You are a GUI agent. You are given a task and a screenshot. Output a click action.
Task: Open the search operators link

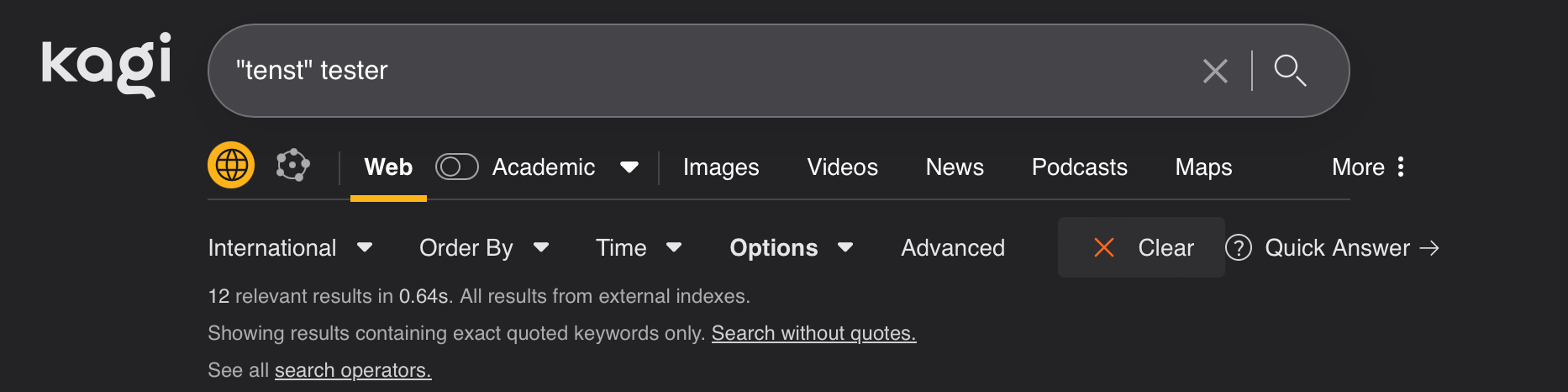click(x=353, y=370)
